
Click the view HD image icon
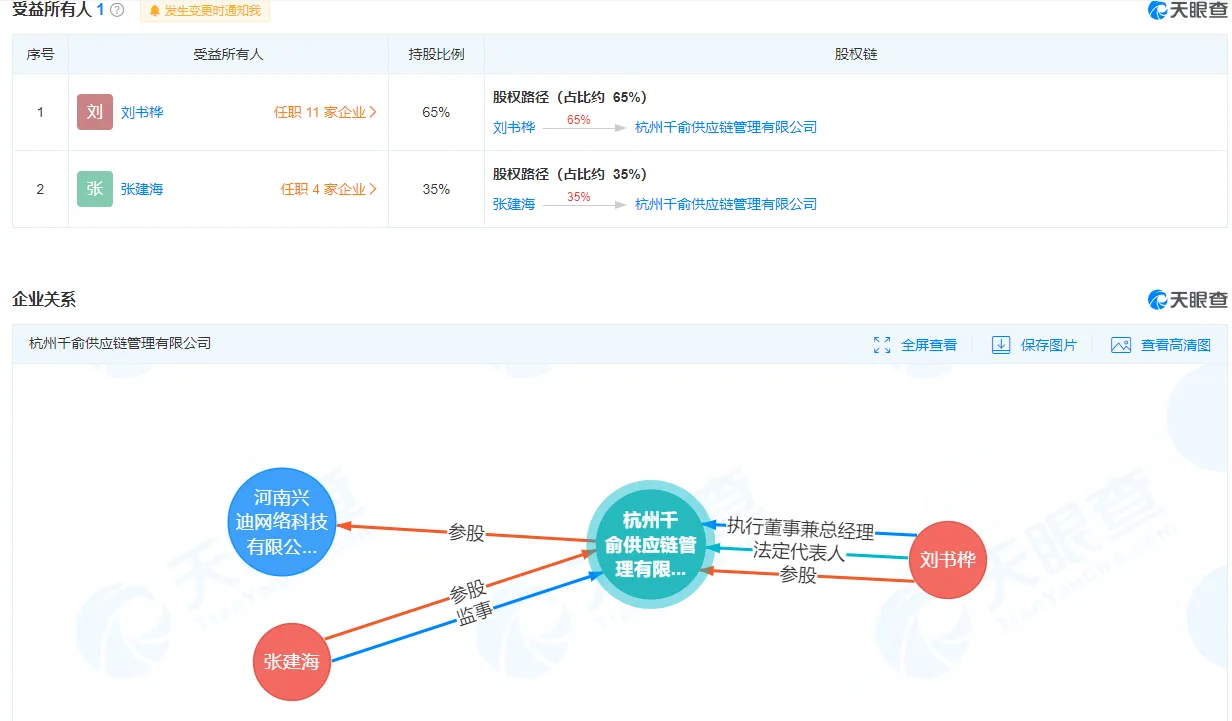[x=1121, y=345]
